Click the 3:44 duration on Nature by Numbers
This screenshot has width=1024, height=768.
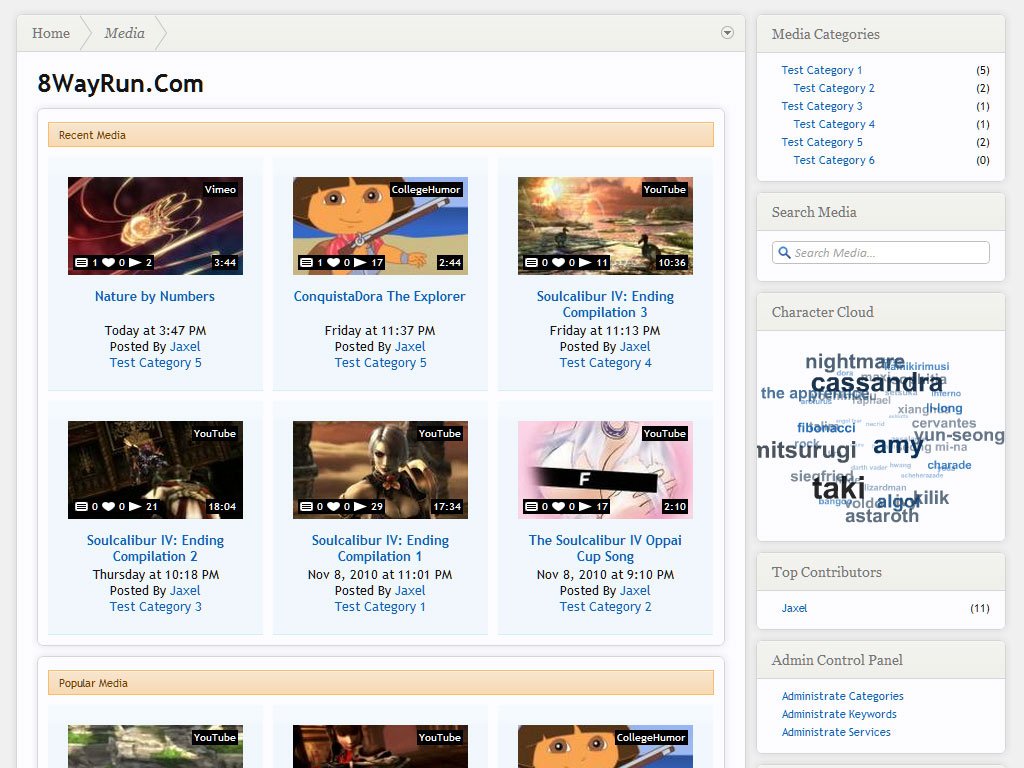[x=225, y=263]
